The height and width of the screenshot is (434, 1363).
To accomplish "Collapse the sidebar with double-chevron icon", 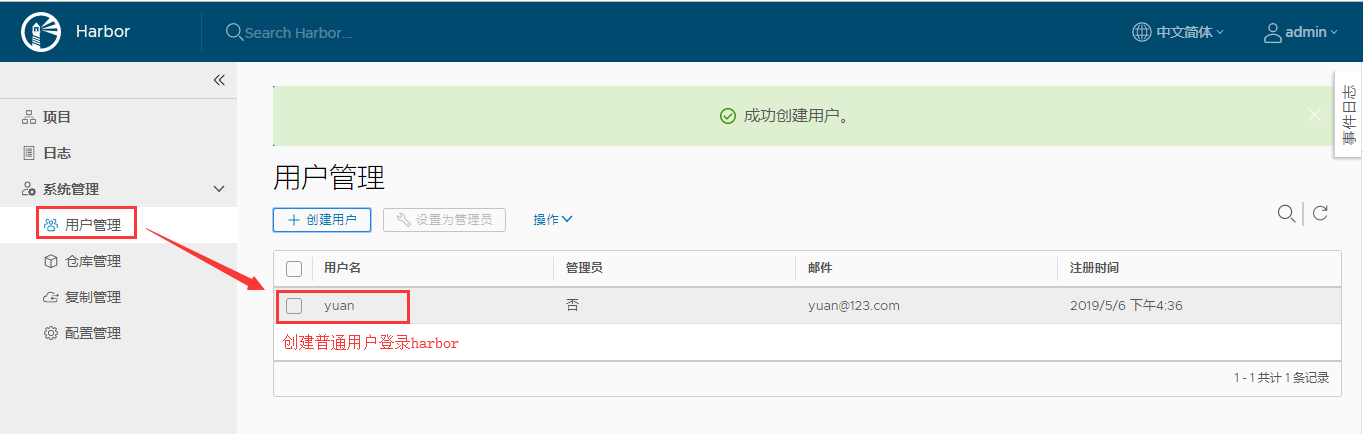I will (x=219, y=80).
